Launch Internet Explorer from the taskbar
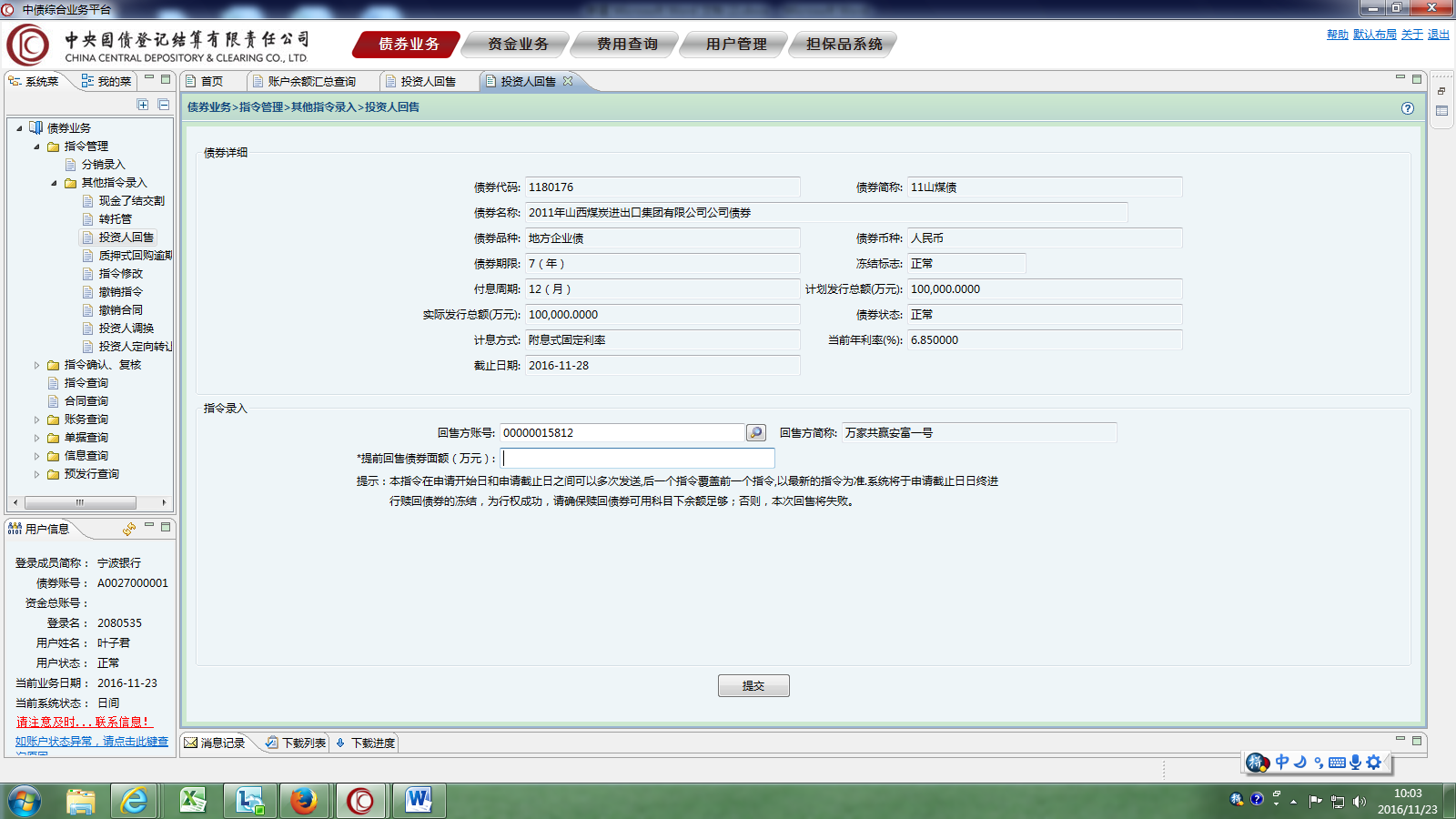 pos(135,801)
